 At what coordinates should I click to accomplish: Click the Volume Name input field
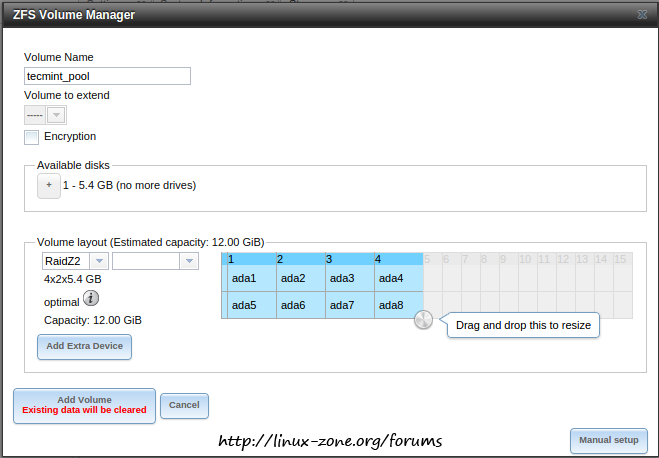coord(107,76)
